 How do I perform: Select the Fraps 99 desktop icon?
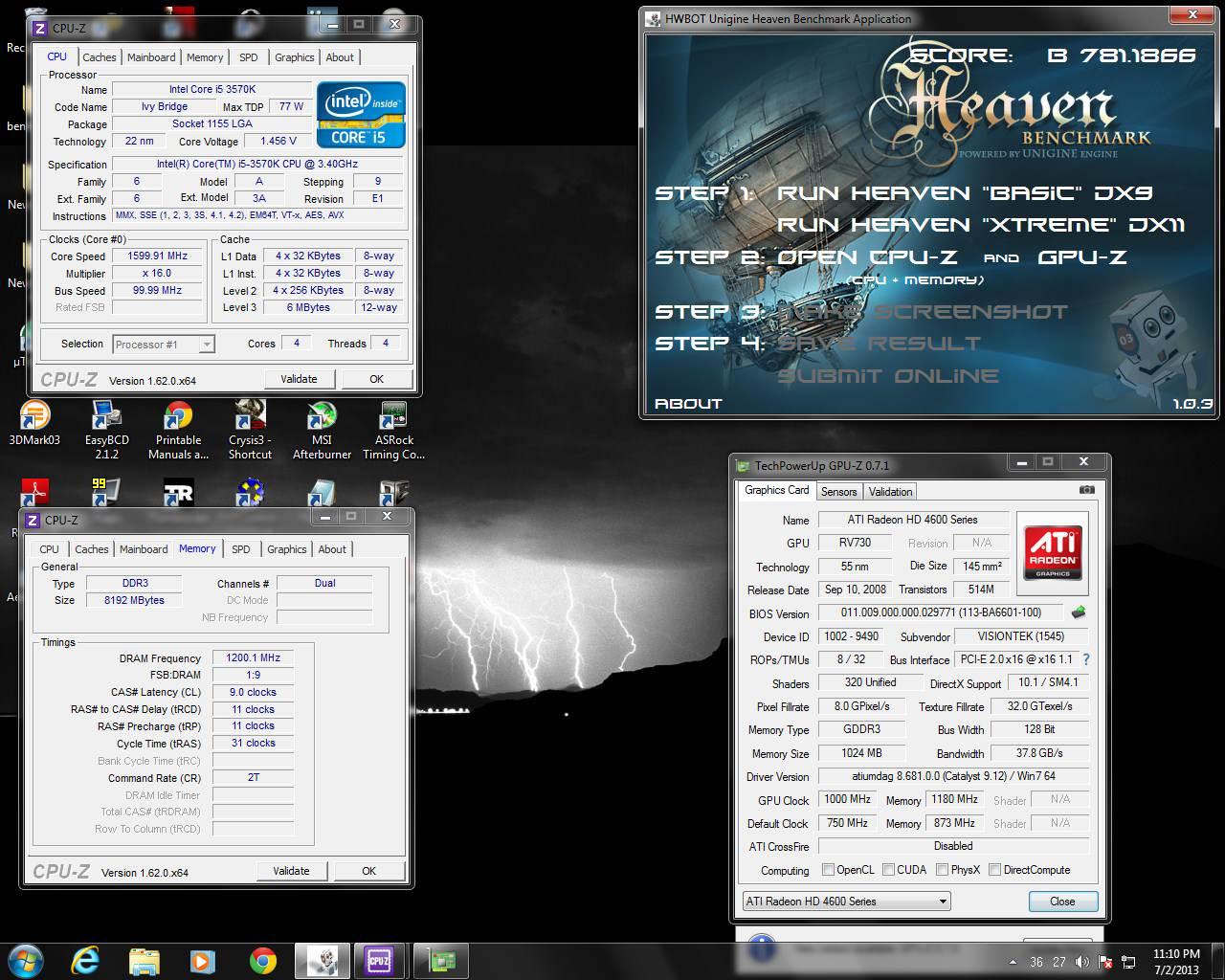106,492
